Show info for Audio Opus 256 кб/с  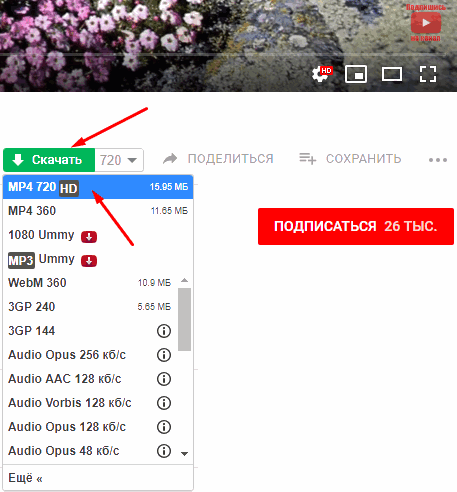[x=164, y=355]
